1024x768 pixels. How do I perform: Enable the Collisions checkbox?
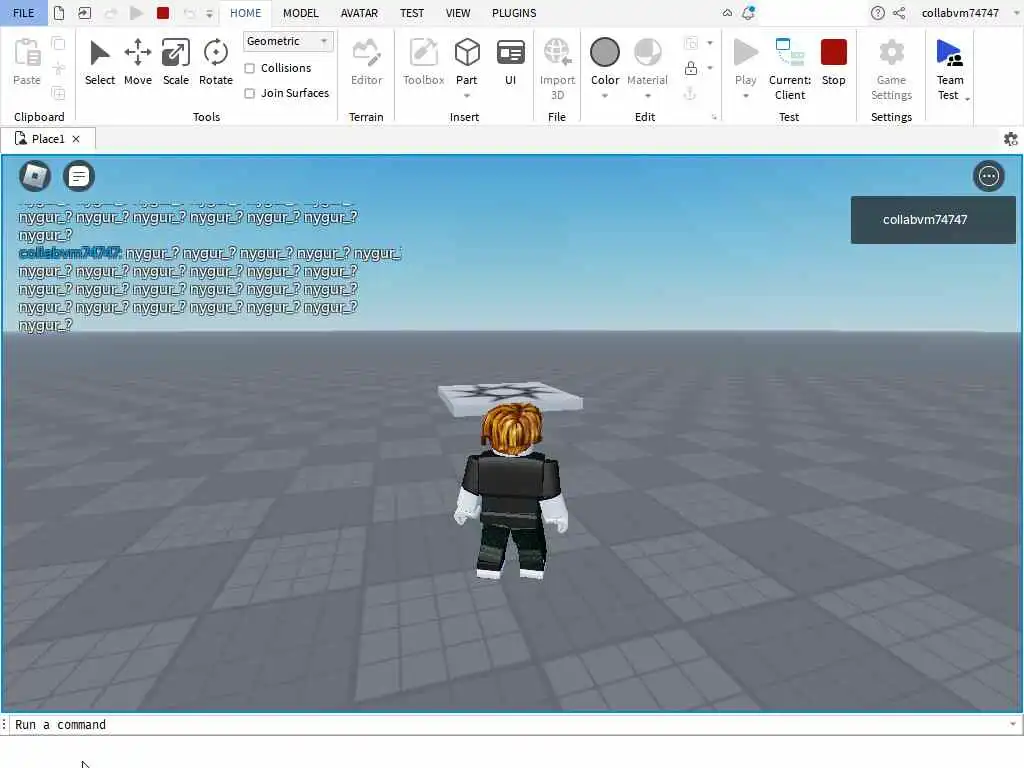(249, 68)
